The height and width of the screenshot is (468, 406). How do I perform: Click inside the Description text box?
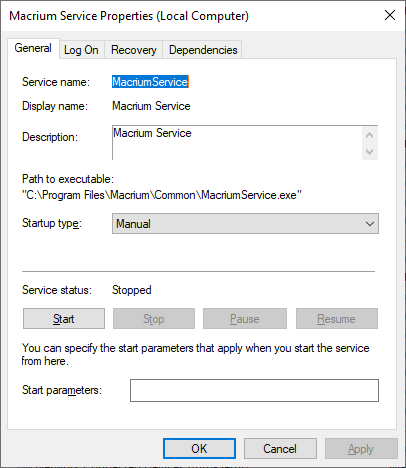coord(237,143)
